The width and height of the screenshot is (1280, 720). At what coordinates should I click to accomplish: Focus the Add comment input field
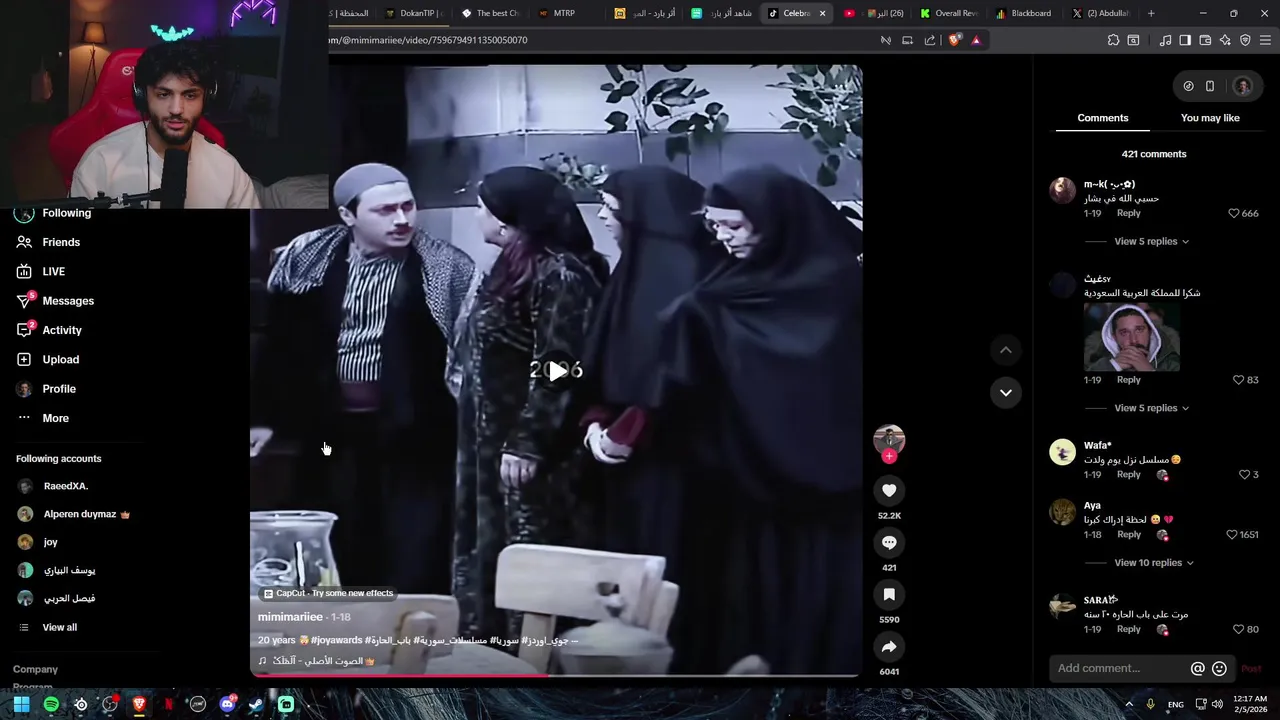point(1118,668)
